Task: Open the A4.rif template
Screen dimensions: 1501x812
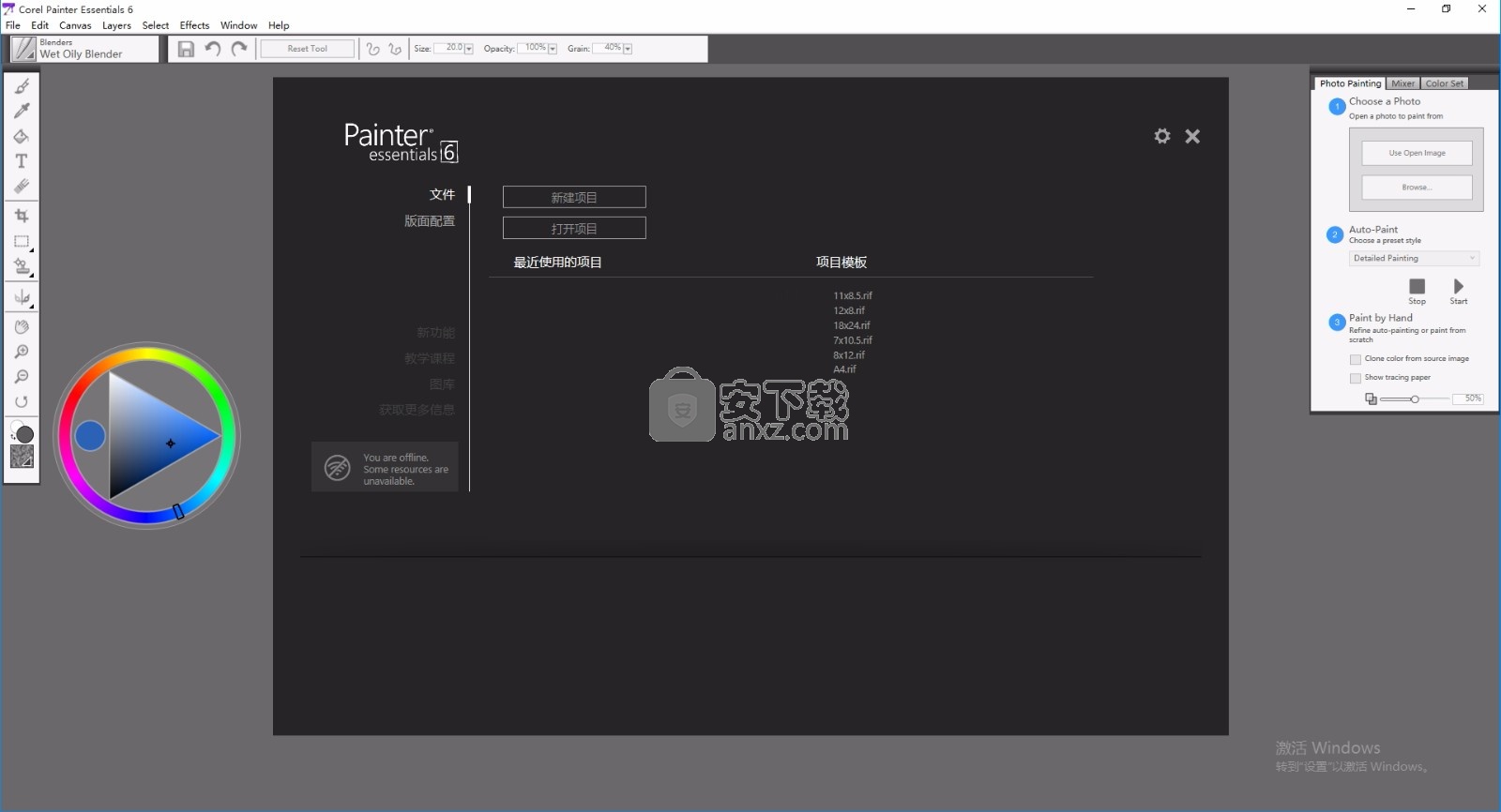Action: tap(844, 369)
